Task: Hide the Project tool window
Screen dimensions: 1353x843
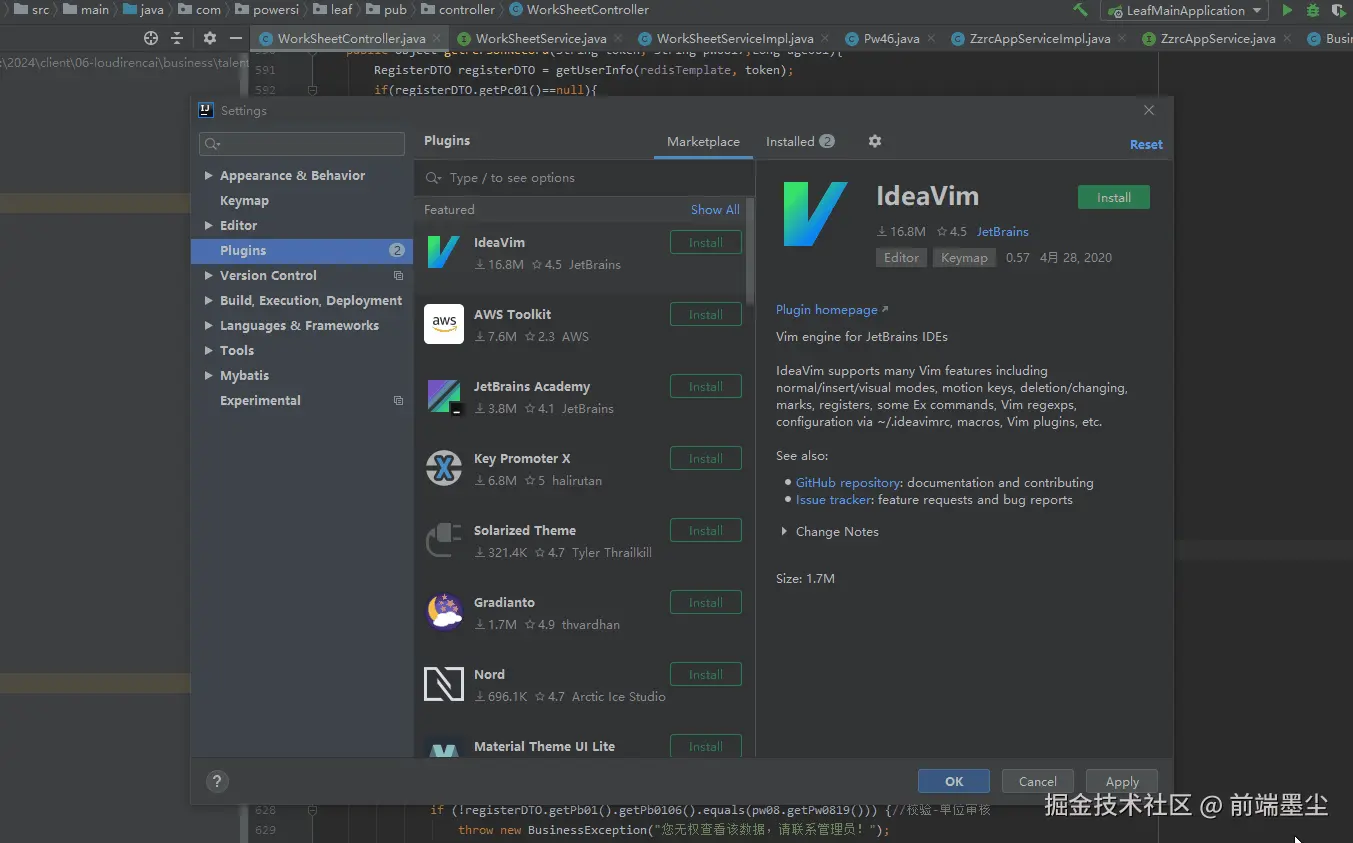Action: pos(236,38)
